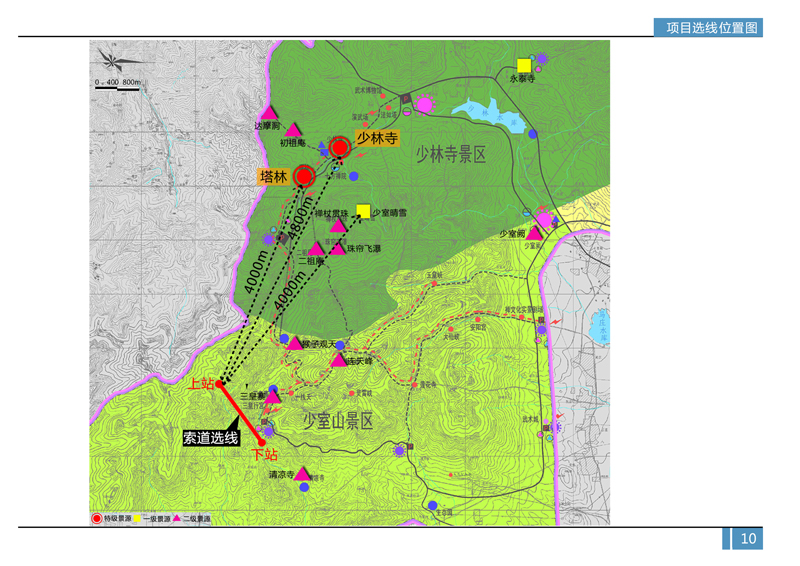Click the blue dot beside 少林水库
This screenshot has width=800, height=566.
(533, 134)
